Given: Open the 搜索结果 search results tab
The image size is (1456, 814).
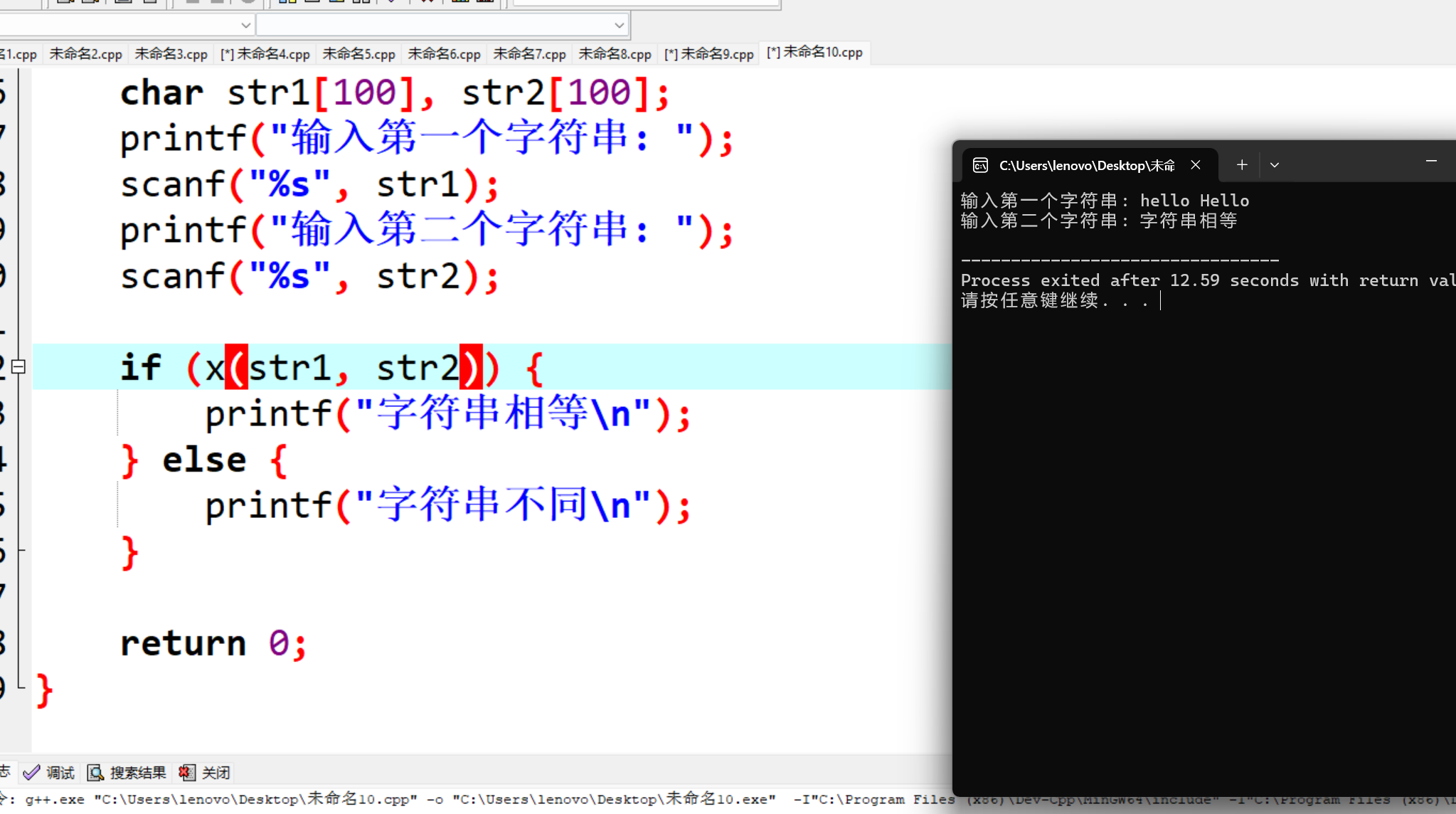Looking at the screenshot, I should pos(127,773).
